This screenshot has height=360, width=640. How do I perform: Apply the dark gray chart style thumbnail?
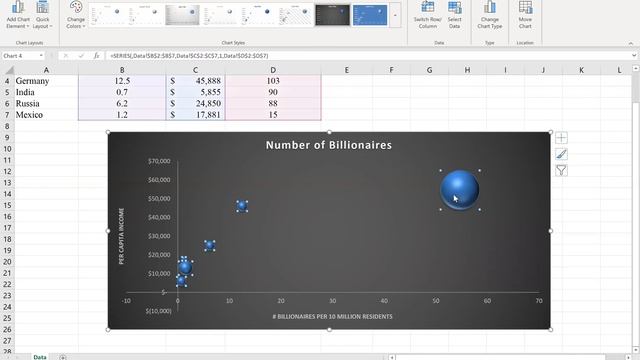coord(333,15)
